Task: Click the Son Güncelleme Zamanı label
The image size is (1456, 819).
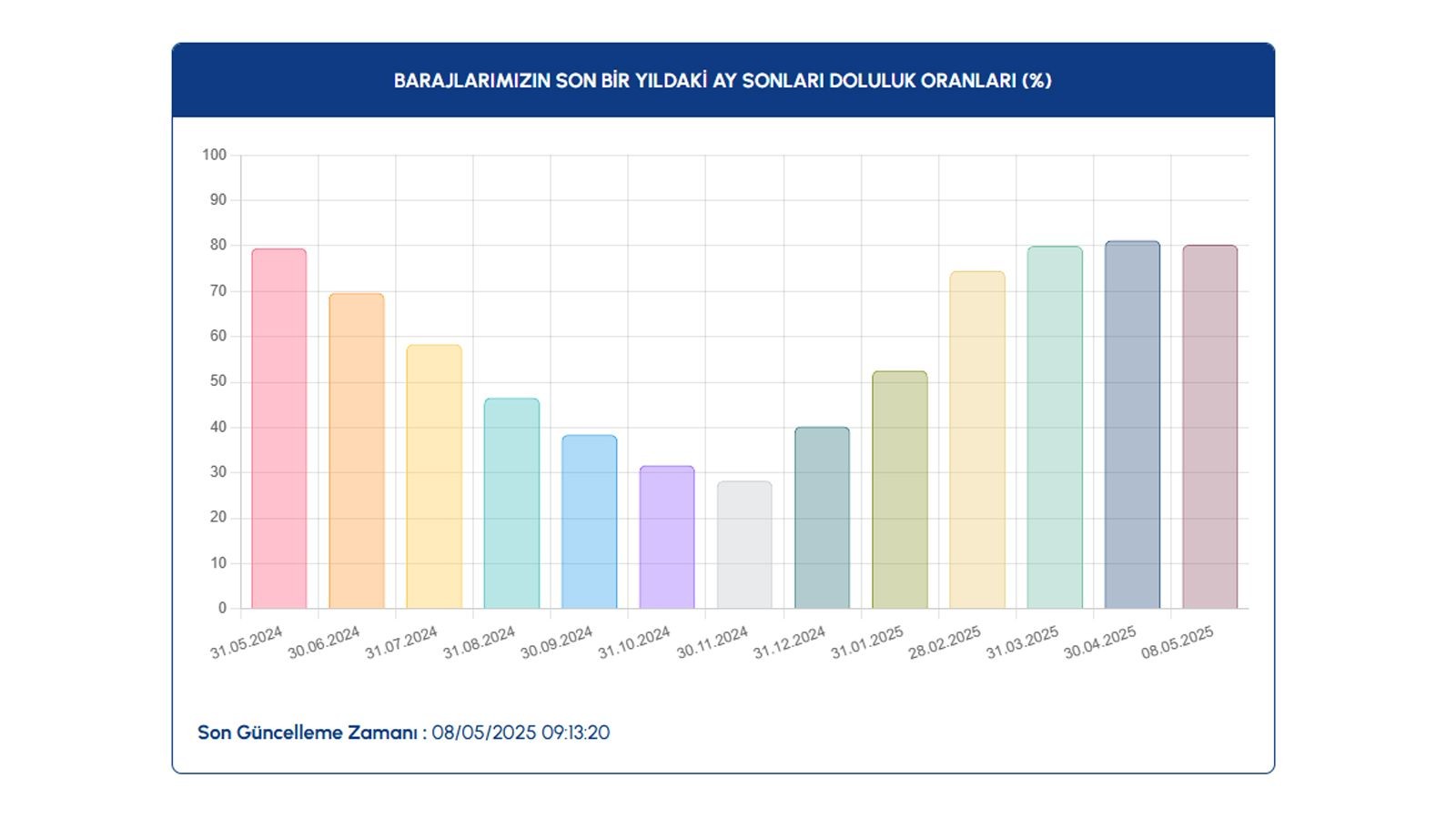Action: tap(312, 733)
